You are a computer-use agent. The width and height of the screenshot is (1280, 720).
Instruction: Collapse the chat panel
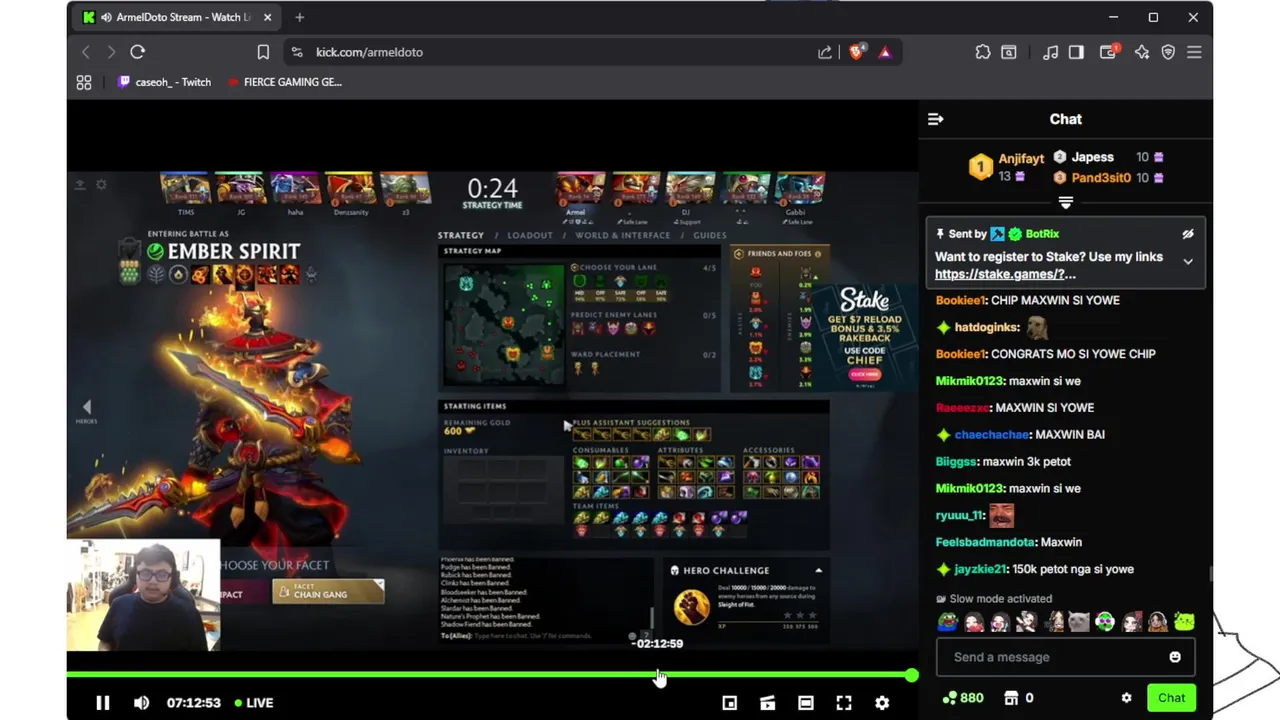point(936,119)
